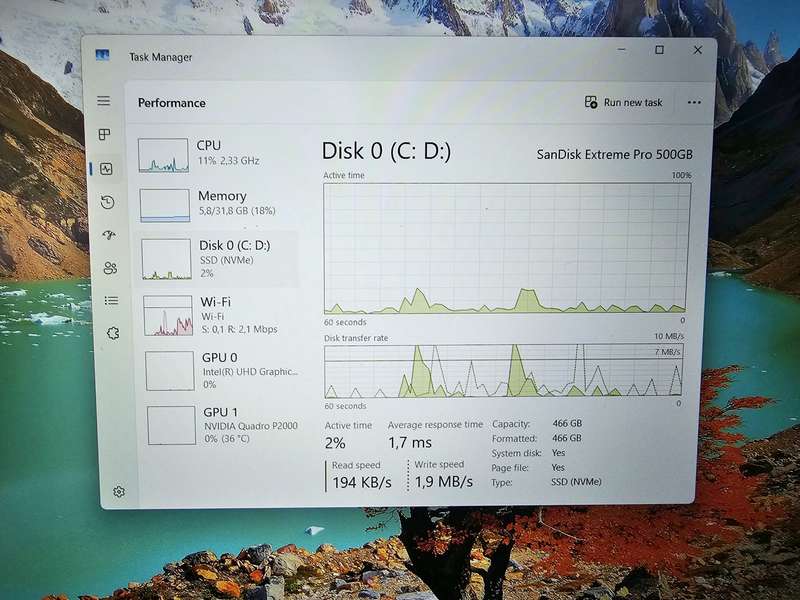The height and width of the screenshot is (600, 800).
Task: Click the Task Manager app icon
Action: pyautogui.click(x=103, y=55)
